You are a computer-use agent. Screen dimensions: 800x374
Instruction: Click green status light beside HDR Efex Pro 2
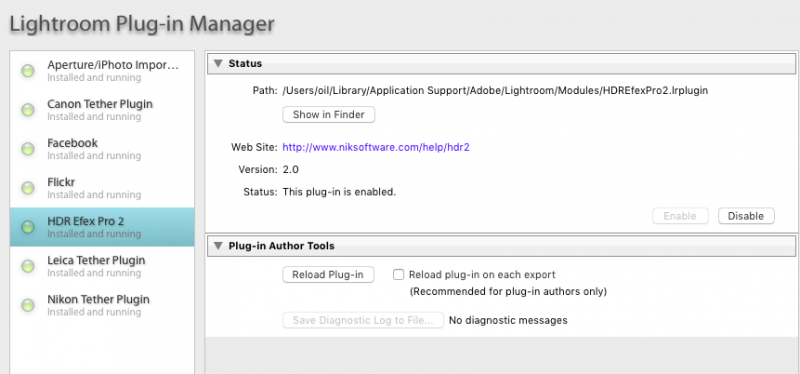(28, 227)
